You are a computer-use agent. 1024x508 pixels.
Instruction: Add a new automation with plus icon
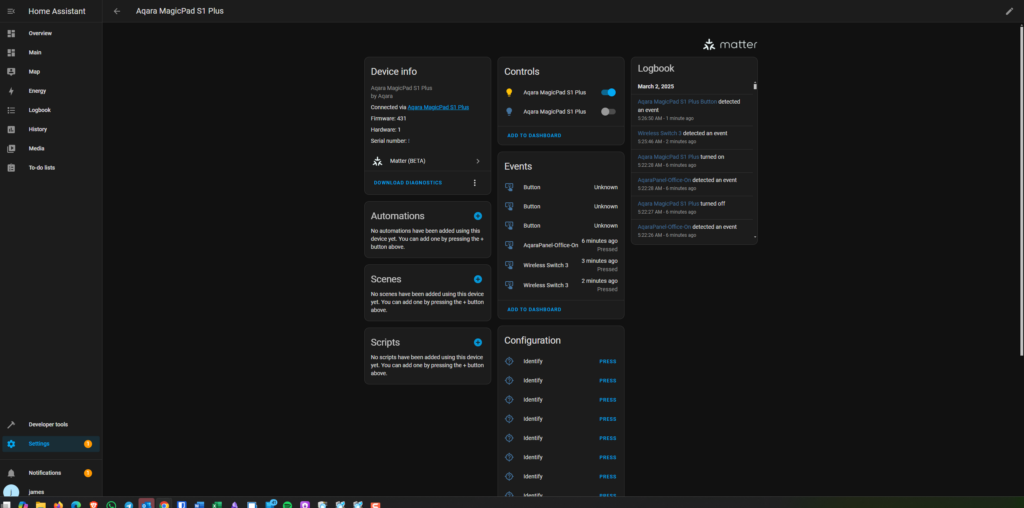pos(477,216)
